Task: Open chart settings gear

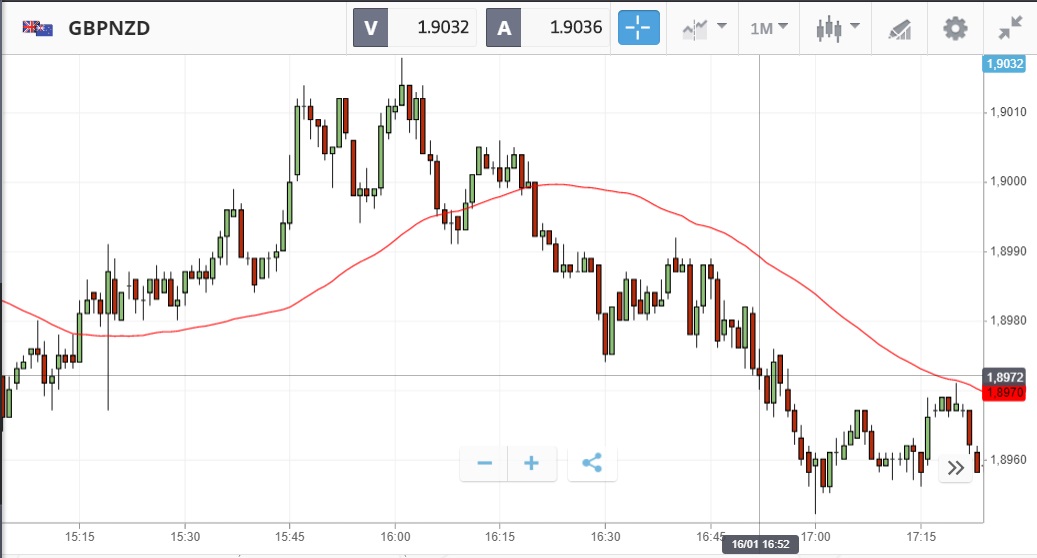Action: 955,28
